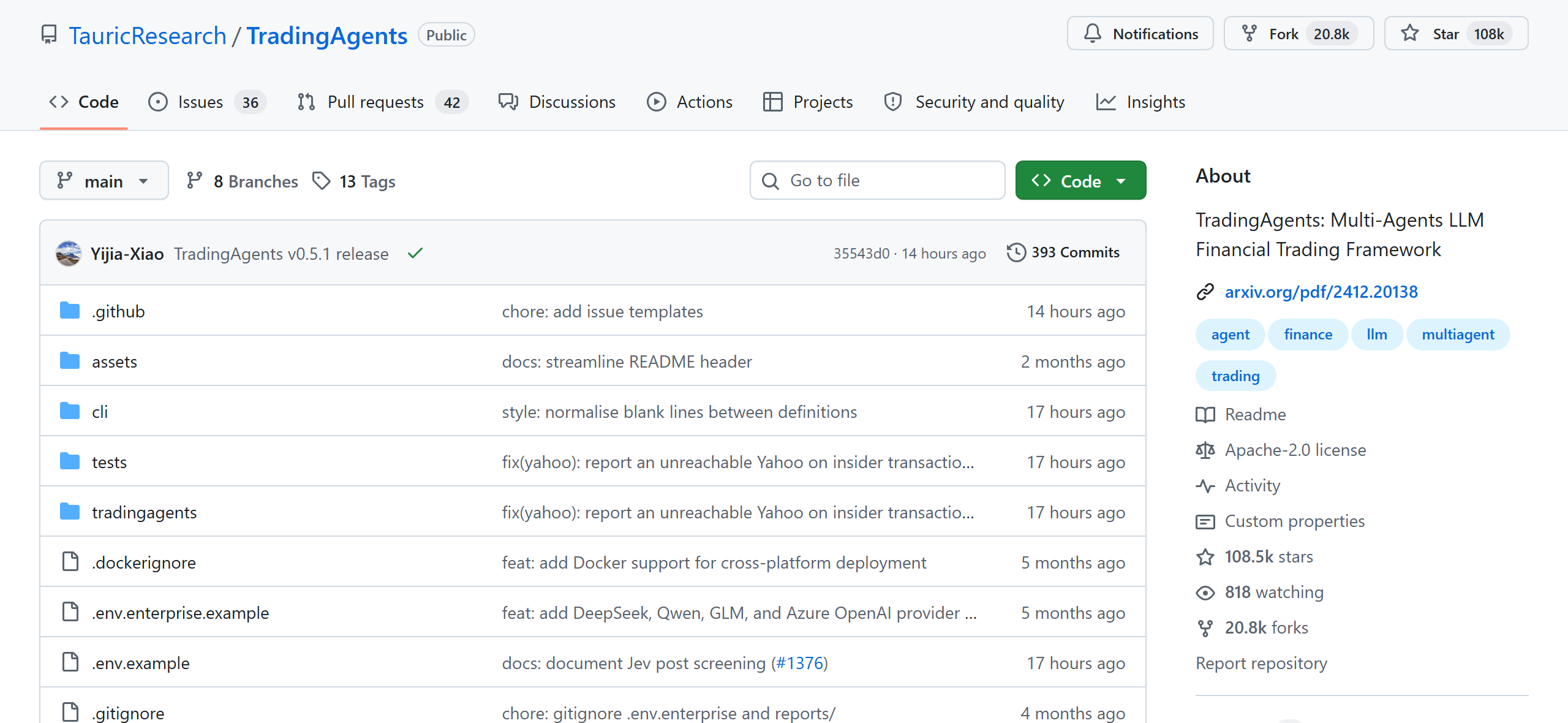The width and height of the screenshot is (1568, 723).
Task: Click the scales icon next to Apache-2.0 license
Action: point(1205,450)
